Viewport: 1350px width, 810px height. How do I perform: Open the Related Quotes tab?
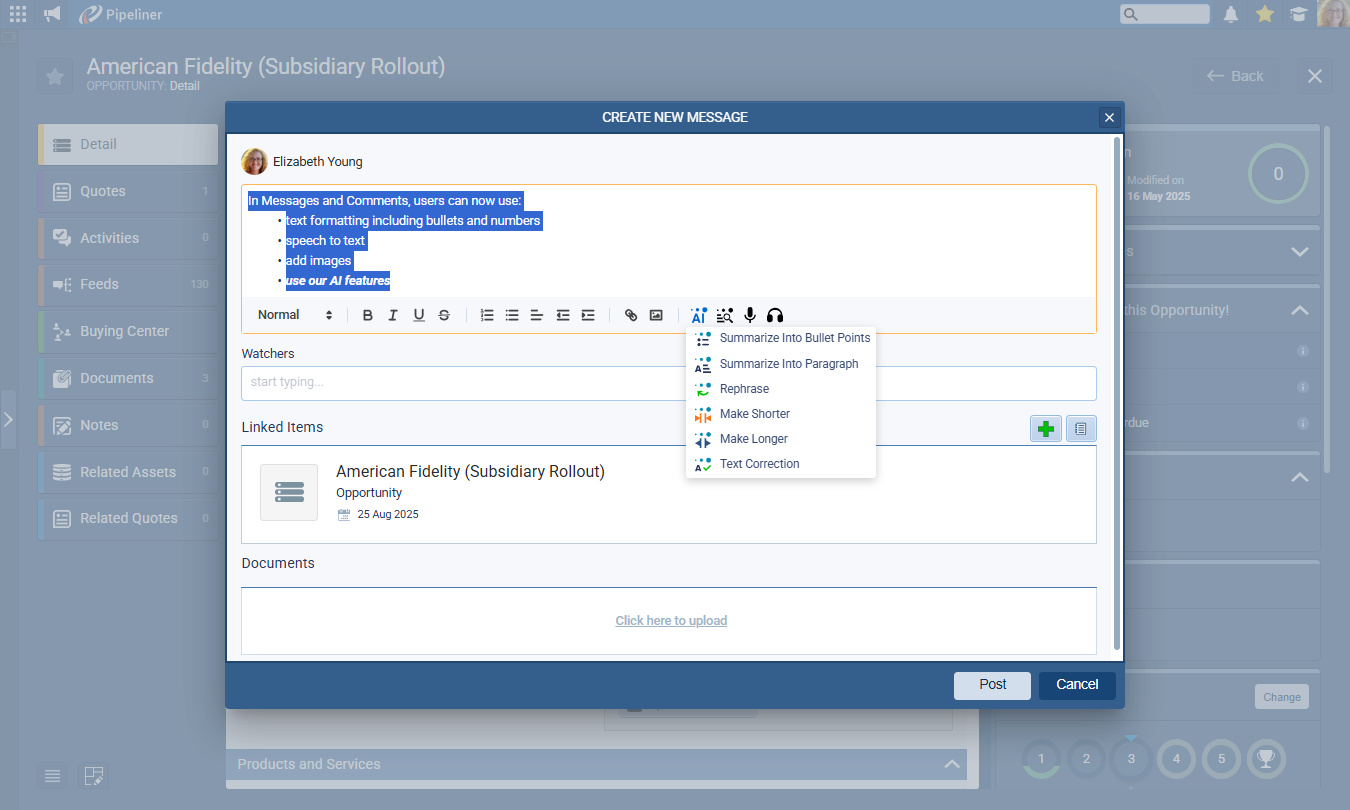[128, 518]
